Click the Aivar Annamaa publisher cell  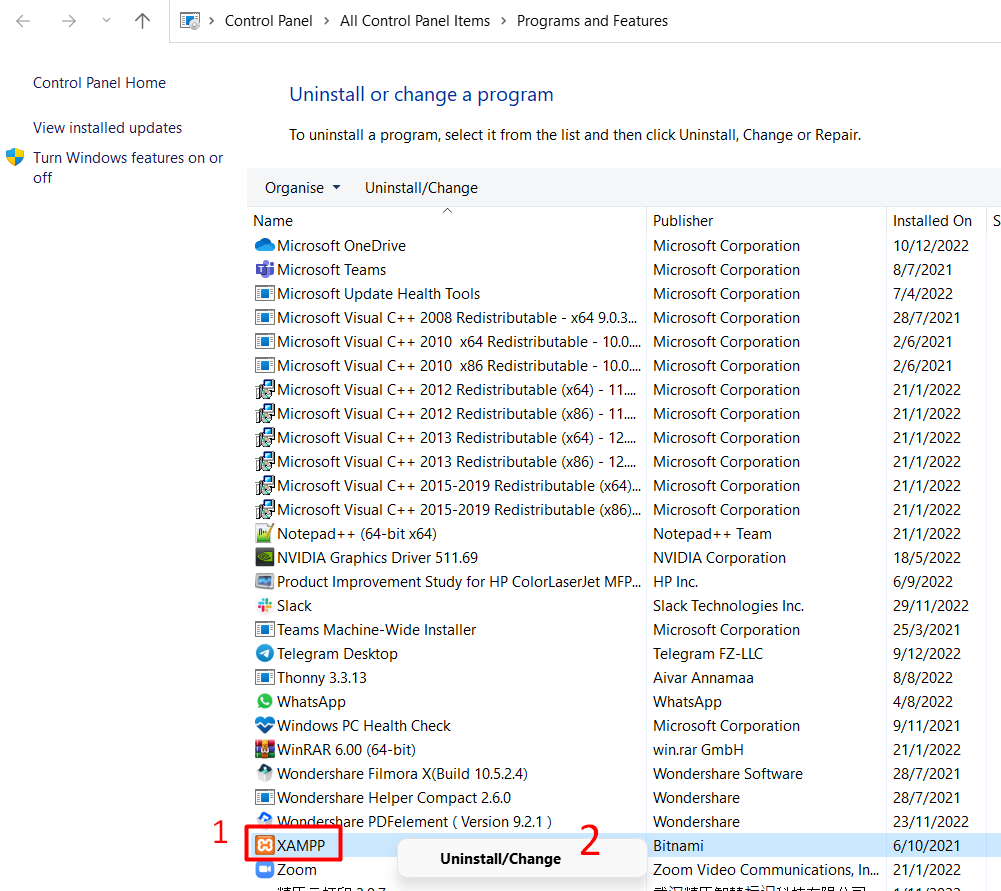(x=703, y=678)
